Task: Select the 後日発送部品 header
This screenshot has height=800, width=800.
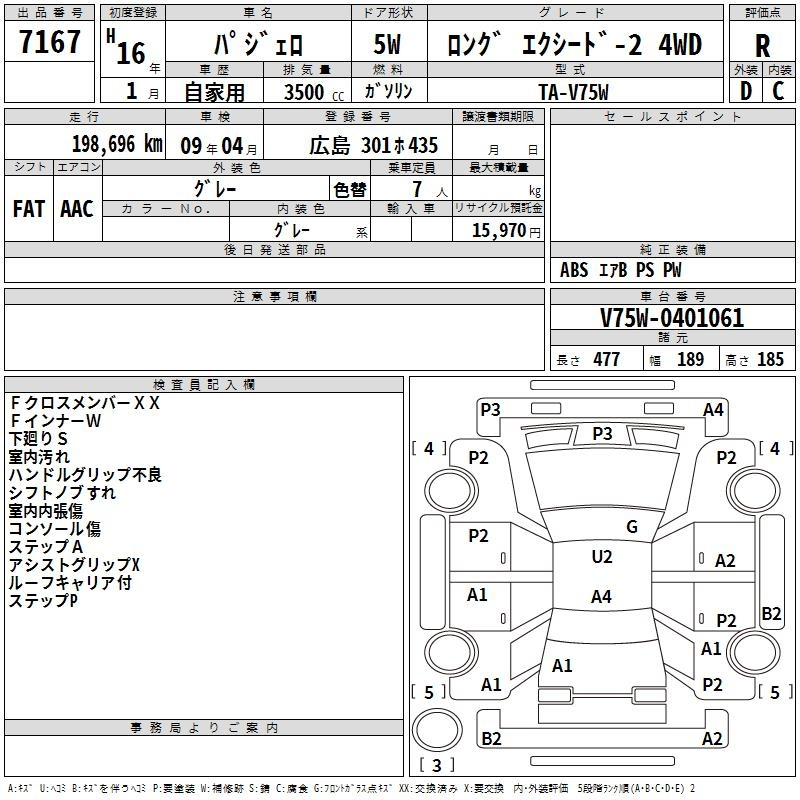Action: tap(274, 249)
